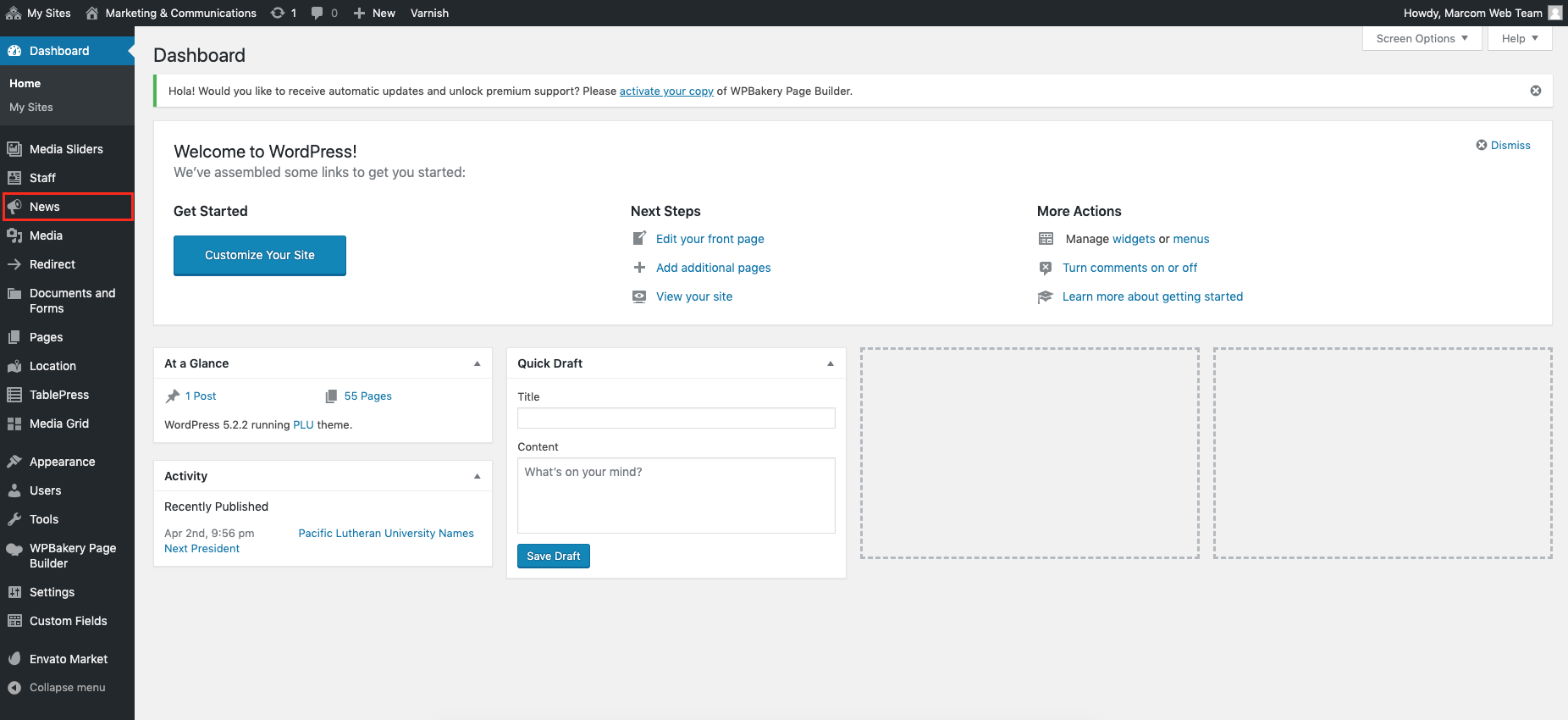Click Add additional pages link

pos(714,268)
